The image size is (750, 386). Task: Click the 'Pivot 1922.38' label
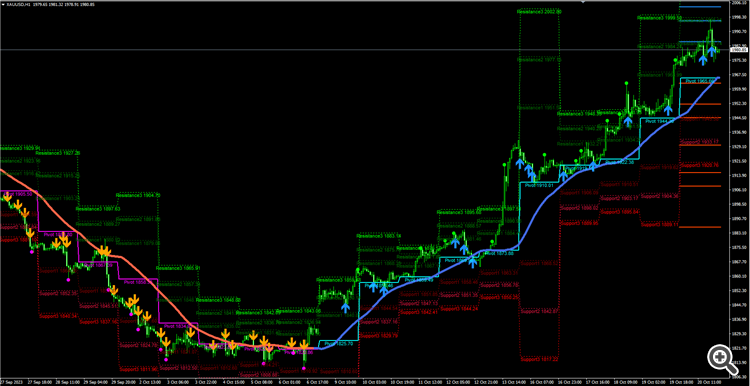pos(620,162)
